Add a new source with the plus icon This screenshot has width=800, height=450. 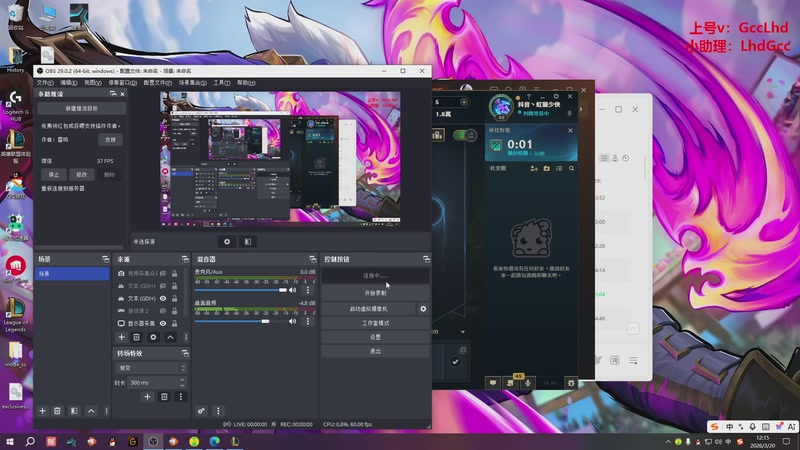point(121,337)
